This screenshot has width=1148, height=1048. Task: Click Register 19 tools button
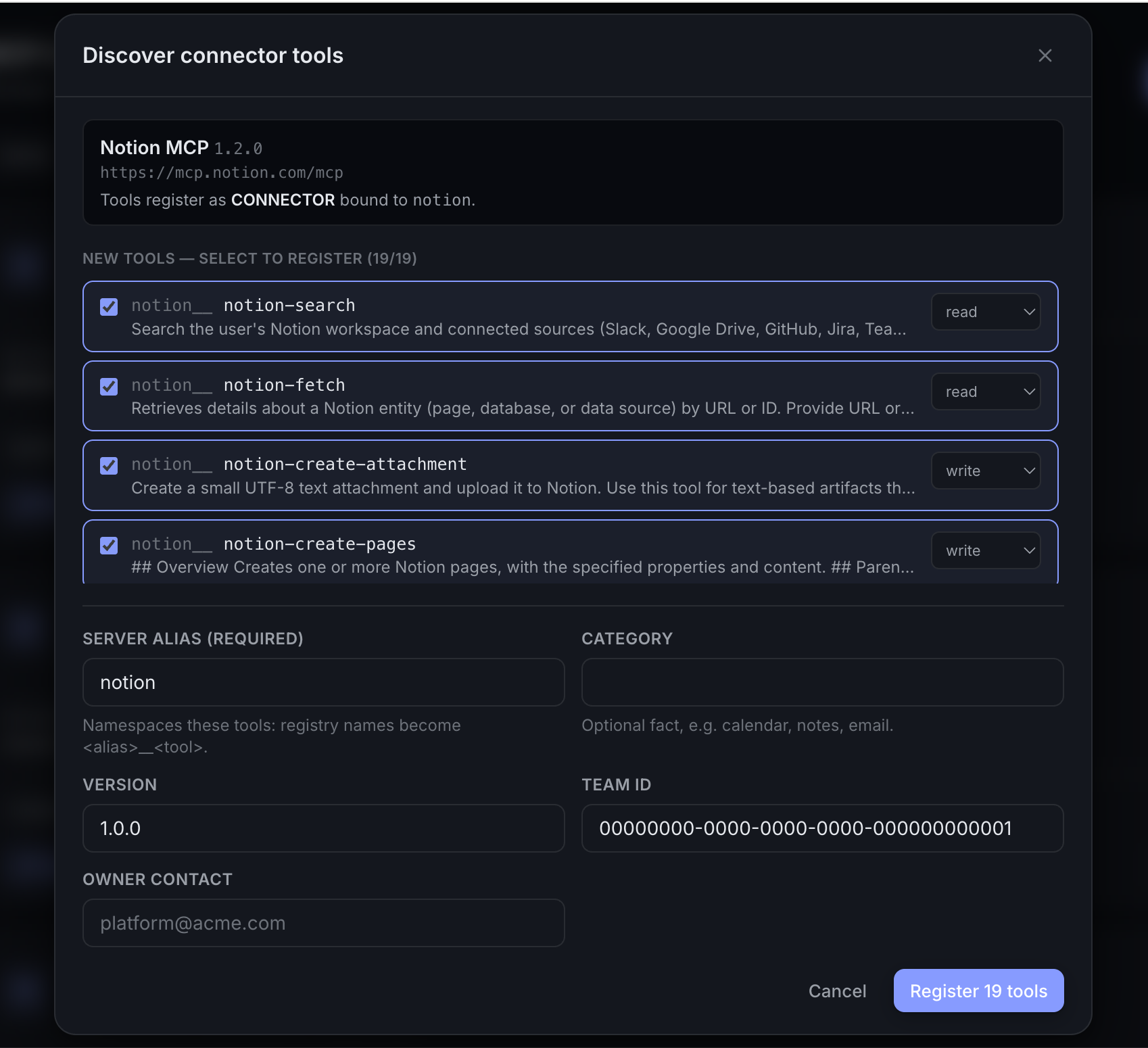pyautogui.click(x=978, y=991)
